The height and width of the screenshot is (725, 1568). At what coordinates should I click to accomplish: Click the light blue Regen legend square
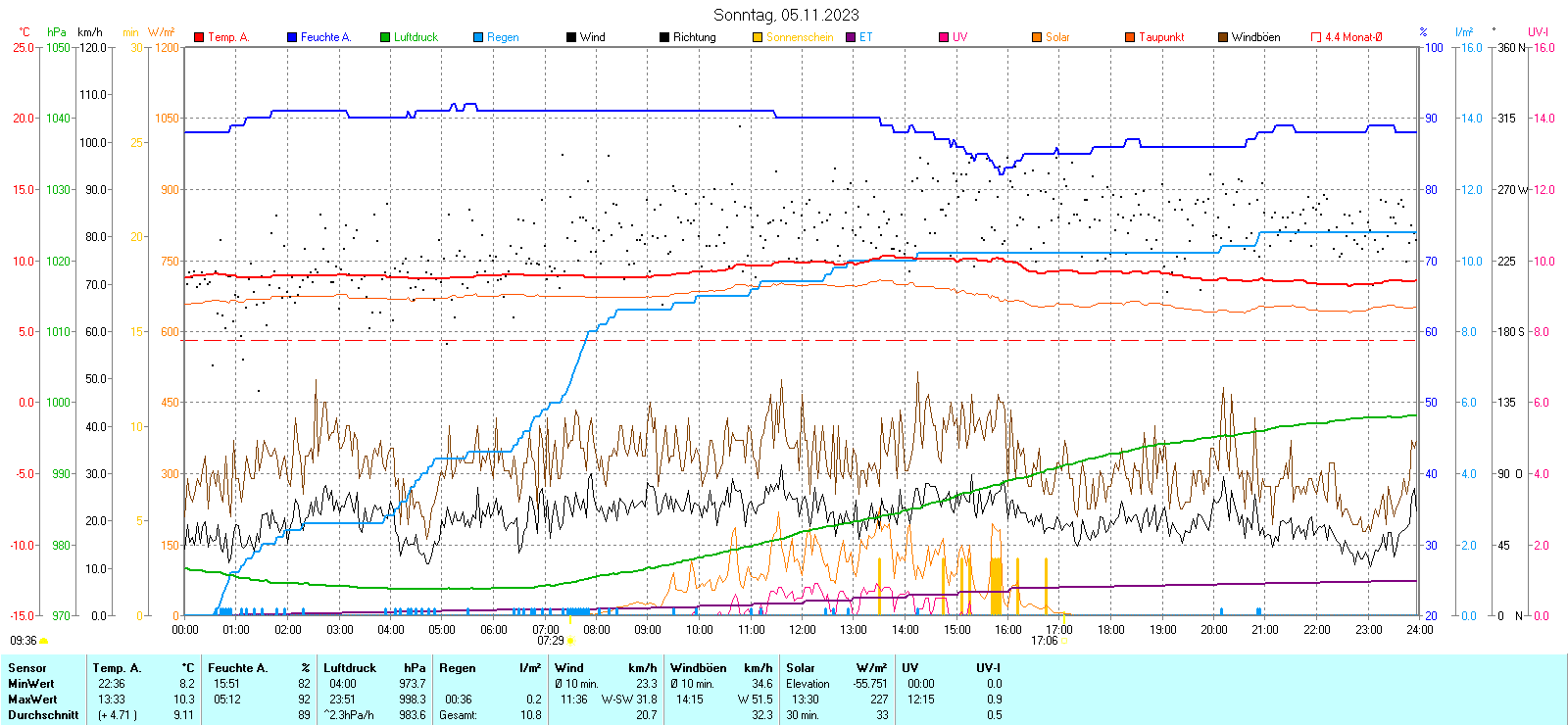pos(478,37)
